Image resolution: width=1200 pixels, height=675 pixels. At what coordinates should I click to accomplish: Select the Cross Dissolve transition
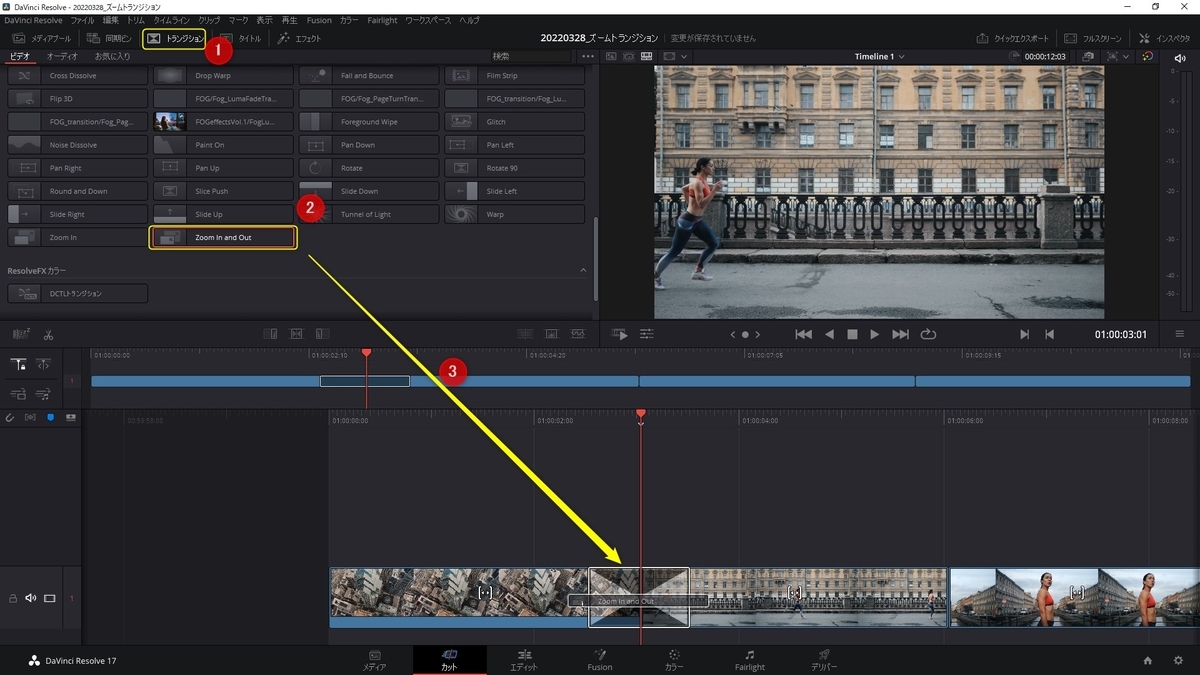(x=78, y=76)
